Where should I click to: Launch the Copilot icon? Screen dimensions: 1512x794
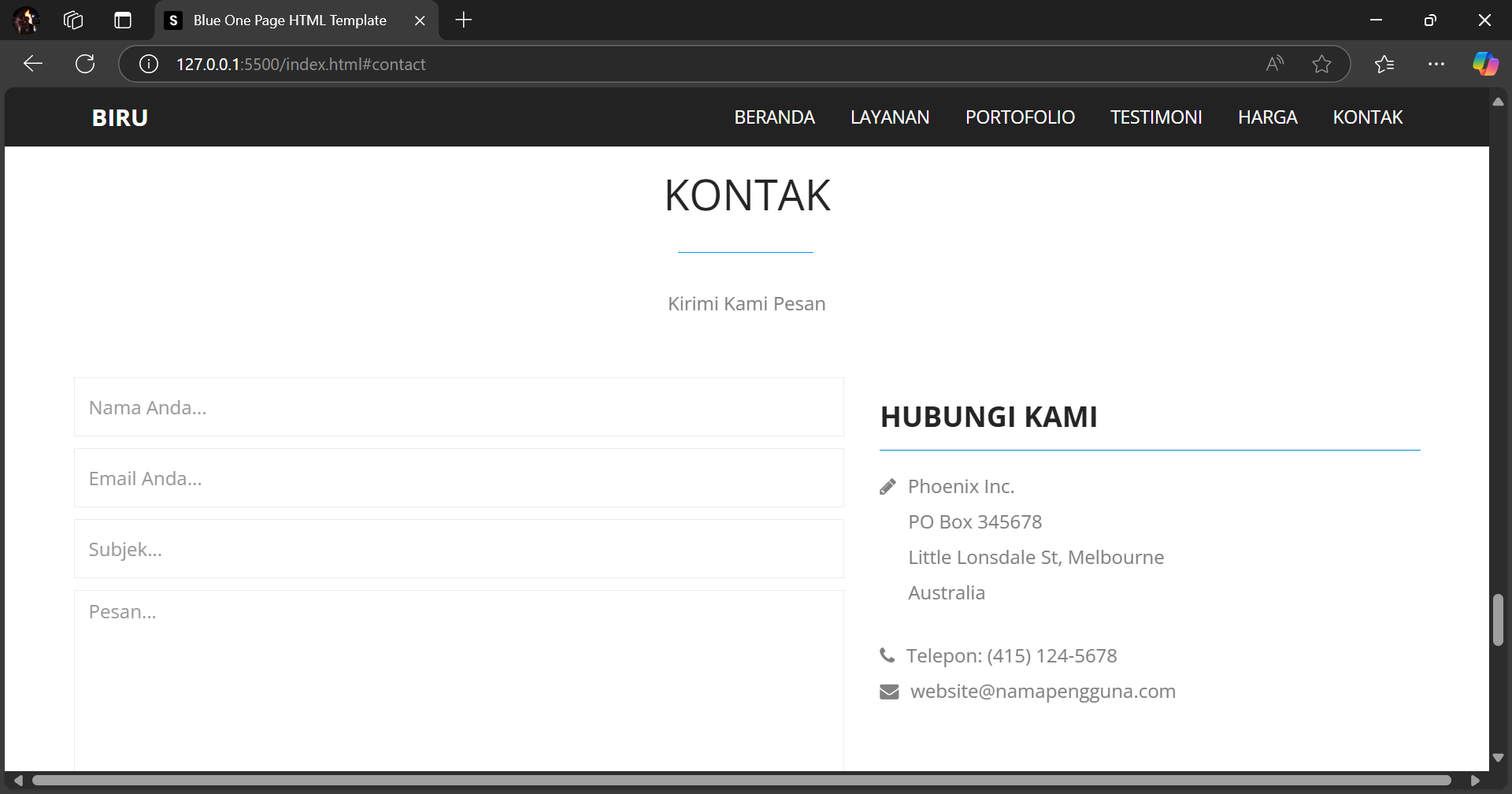[1485, 64]
